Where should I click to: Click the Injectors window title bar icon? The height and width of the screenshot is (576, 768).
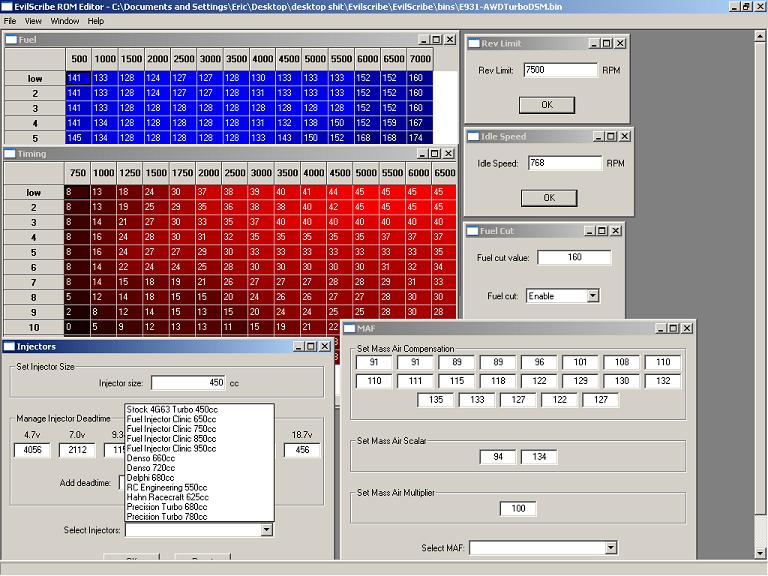pos(9,347)
